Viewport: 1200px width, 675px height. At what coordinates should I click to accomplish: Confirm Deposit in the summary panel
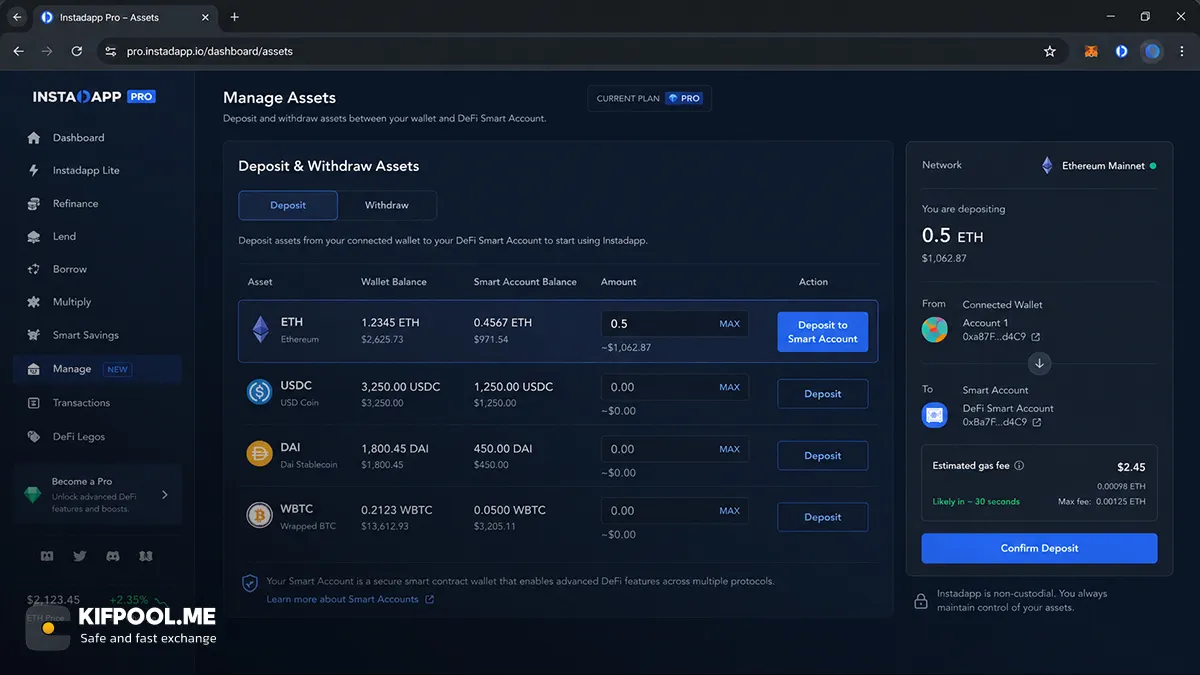click(1039, 548)
